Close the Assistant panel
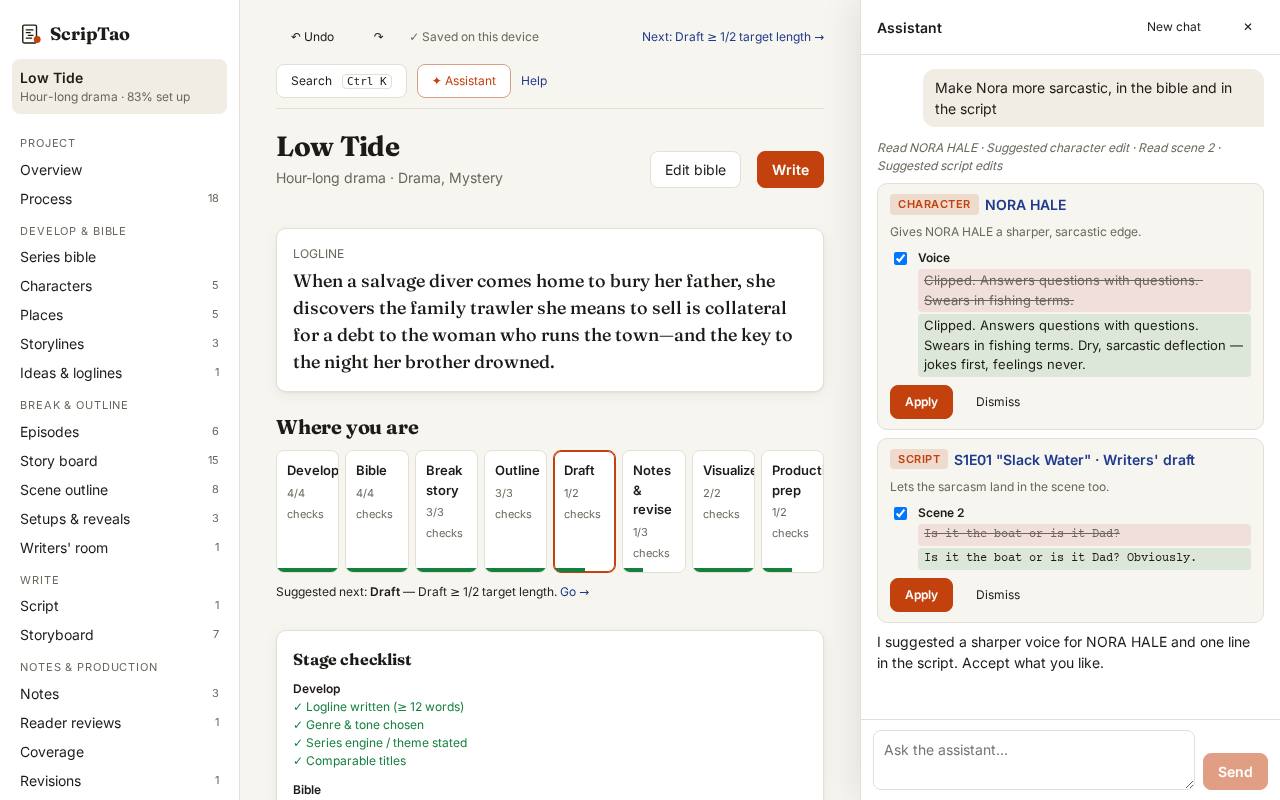The width and height of the screenshot is (1280, 800). [x=1248, y=27]
